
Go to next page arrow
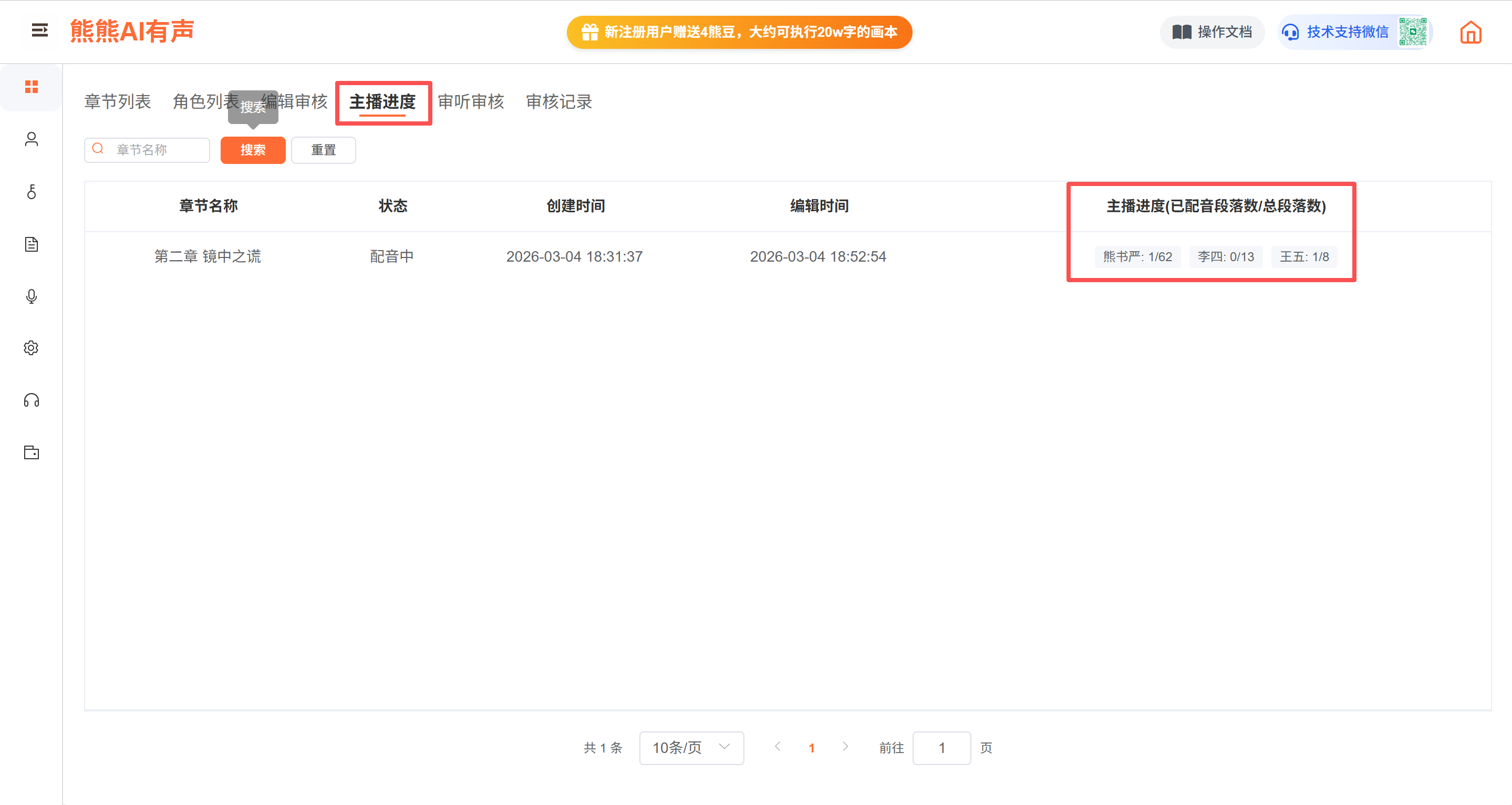tap(845, 746)
